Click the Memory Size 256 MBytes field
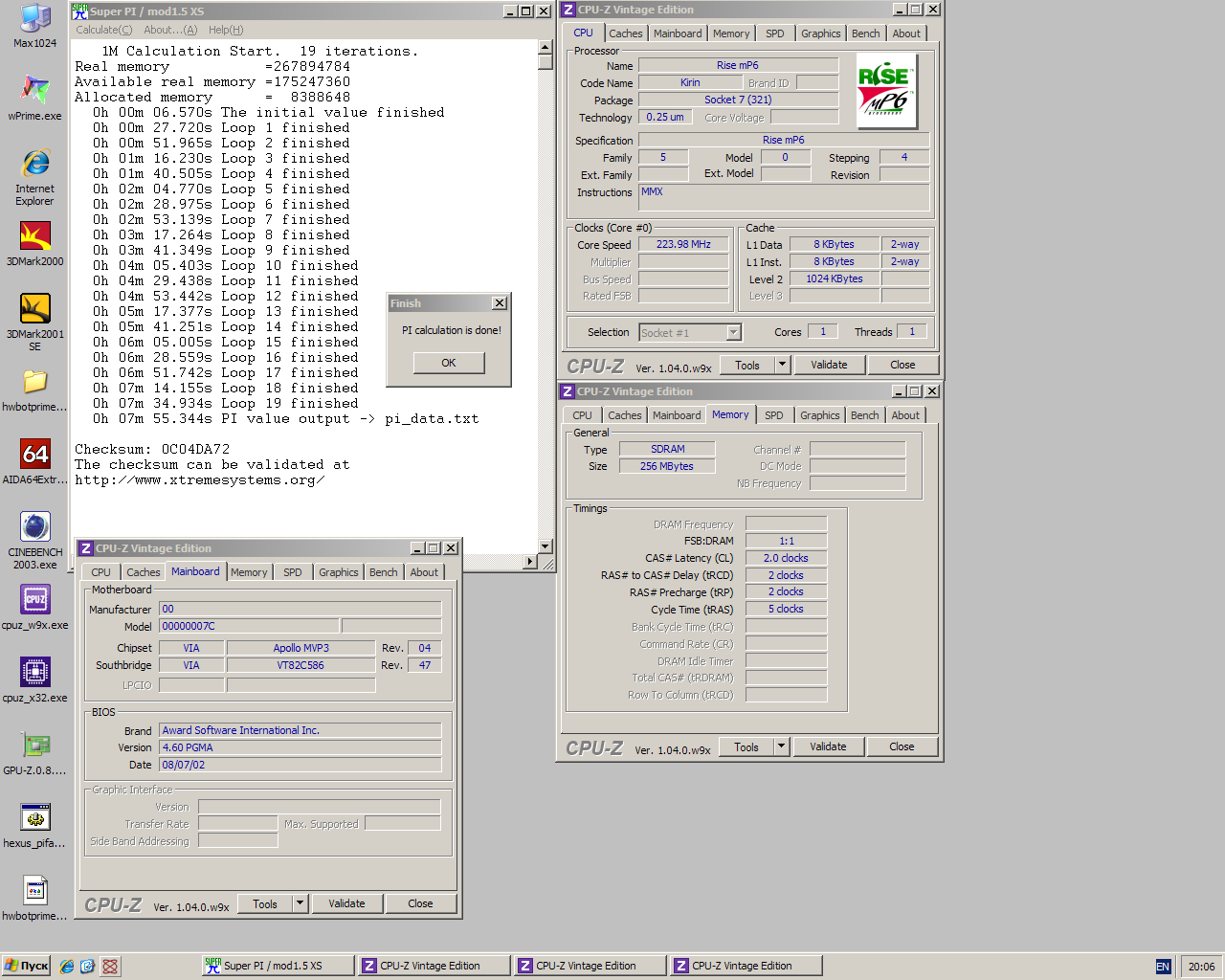The width and height of the screenshot is (1225, 980). (x=667, y=466)
